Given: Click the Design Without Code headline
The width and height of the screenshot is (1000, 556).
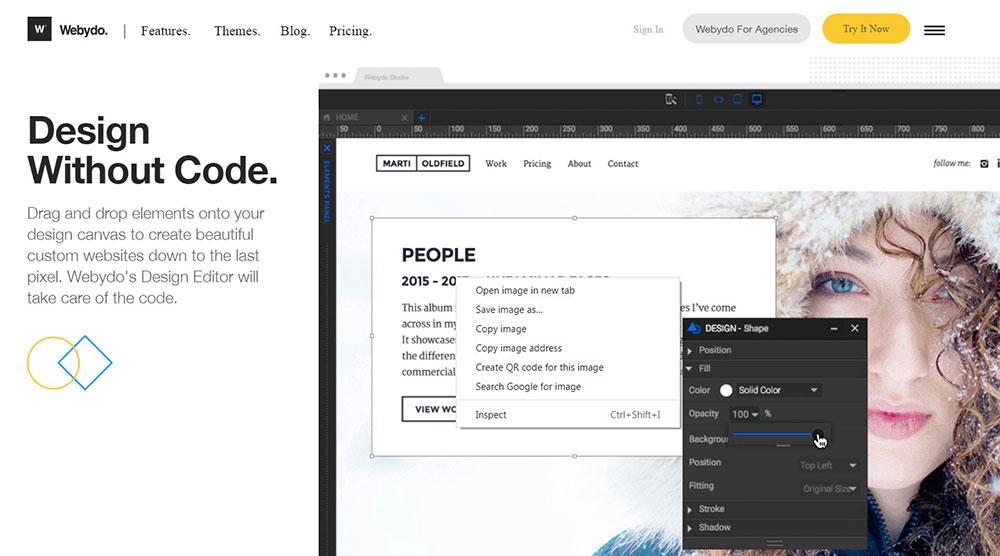Looking at the screenshot, I should click(x=152, y=150).
